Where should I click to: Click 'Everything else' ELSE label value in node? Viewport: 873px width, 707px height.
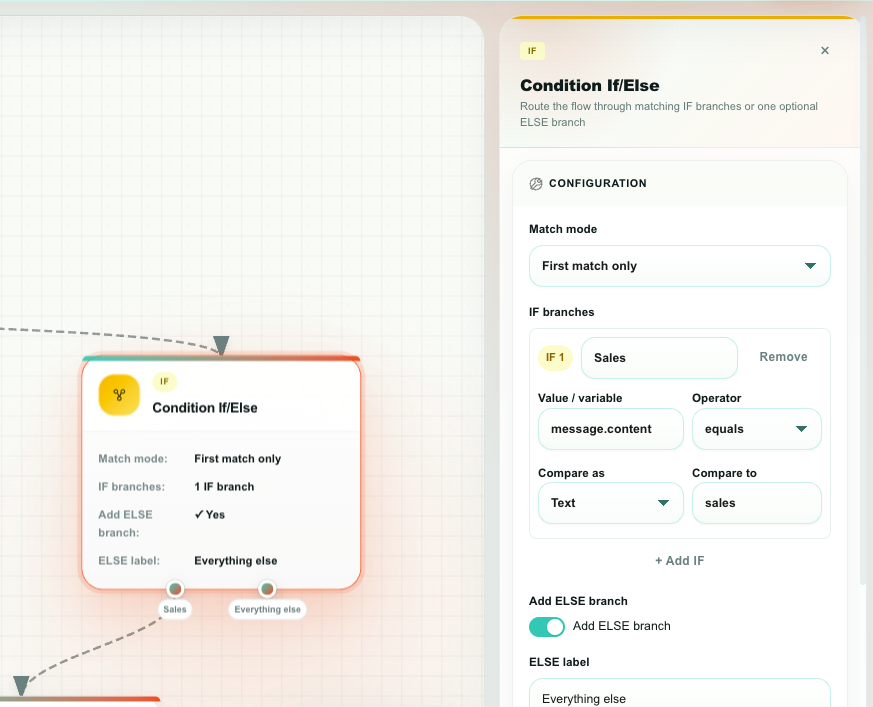pyautogui.click(x=236, y=561)
